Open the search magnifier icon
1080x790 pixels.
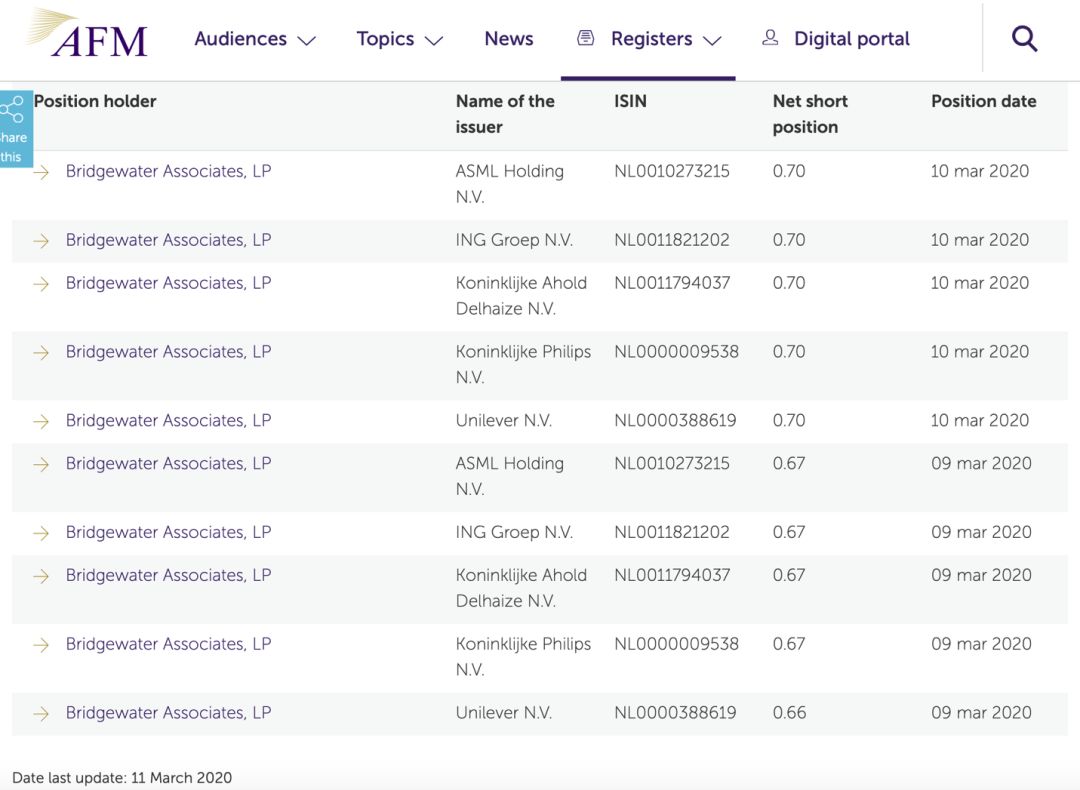[1024, 39]
